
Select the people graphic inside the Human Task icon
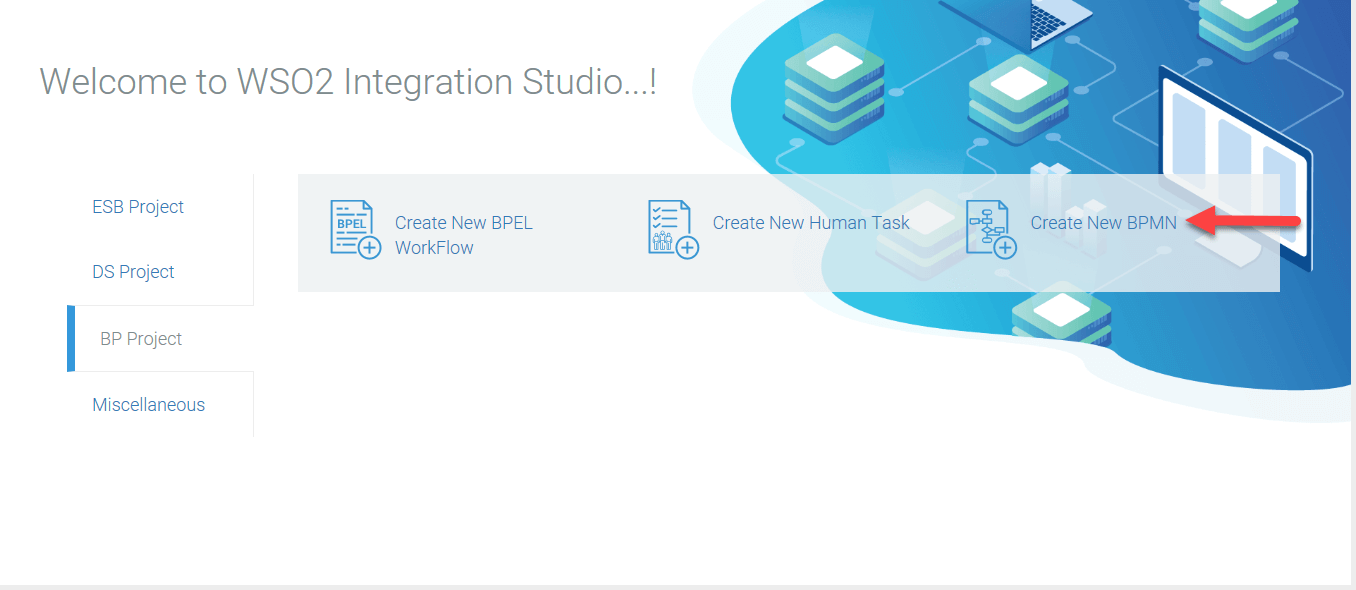click(663, 240)
